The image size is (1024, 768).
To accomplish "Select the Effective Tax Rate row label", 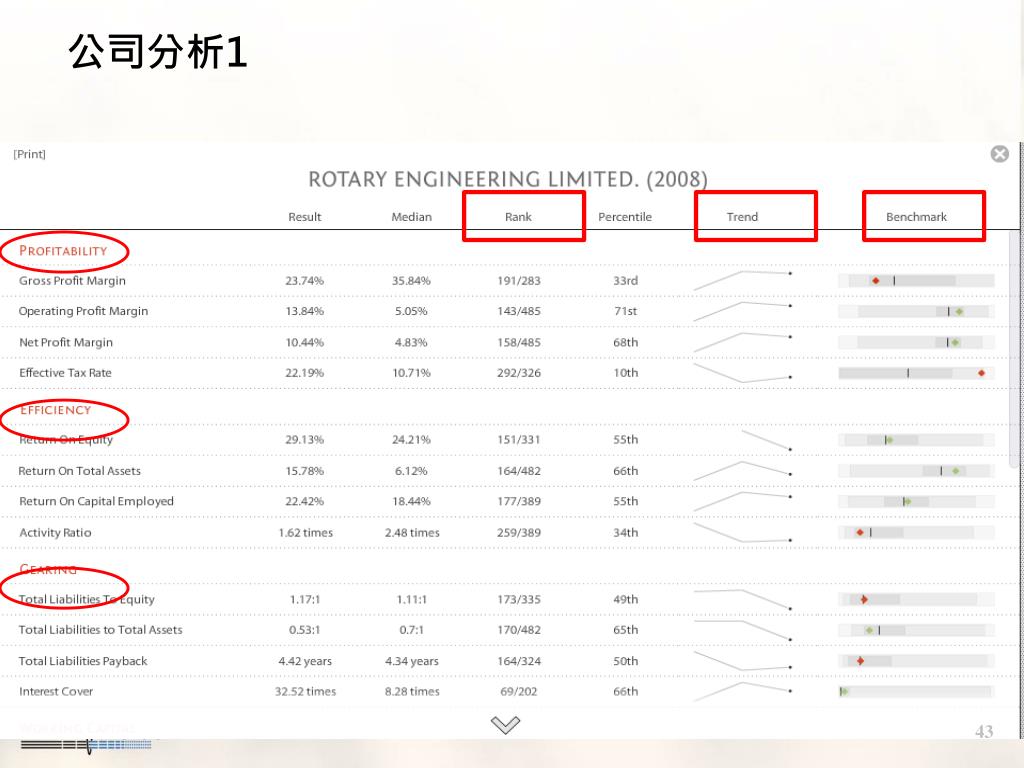I will tap(65, 373).
